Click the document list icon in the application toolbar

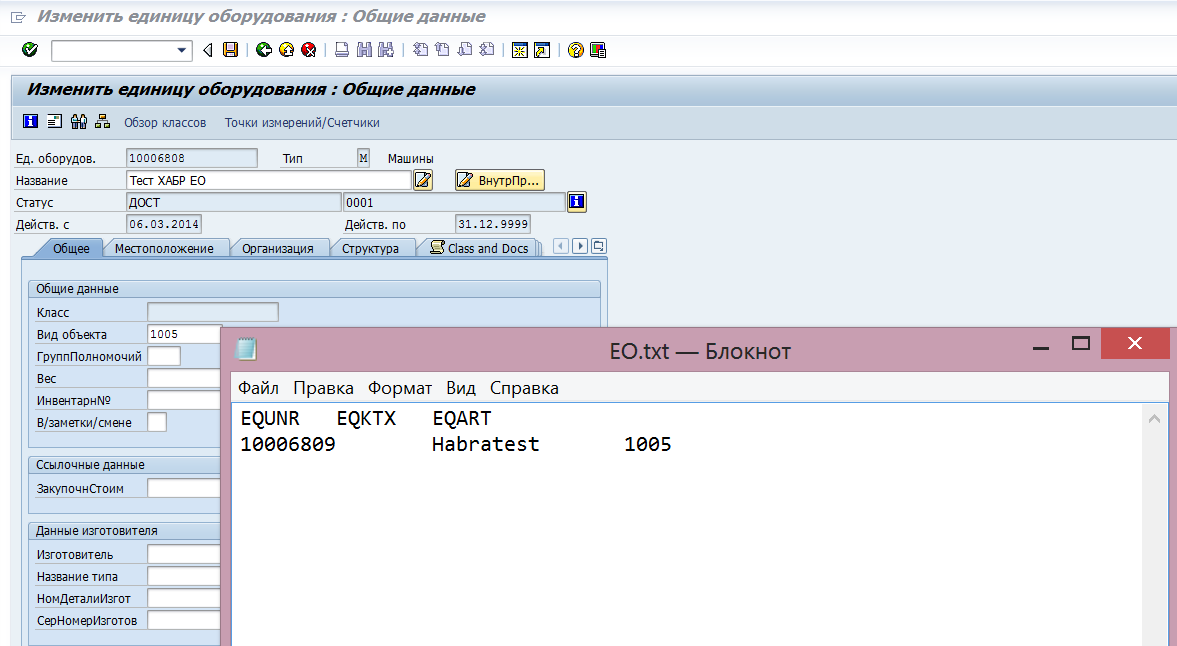pos(54,122)
